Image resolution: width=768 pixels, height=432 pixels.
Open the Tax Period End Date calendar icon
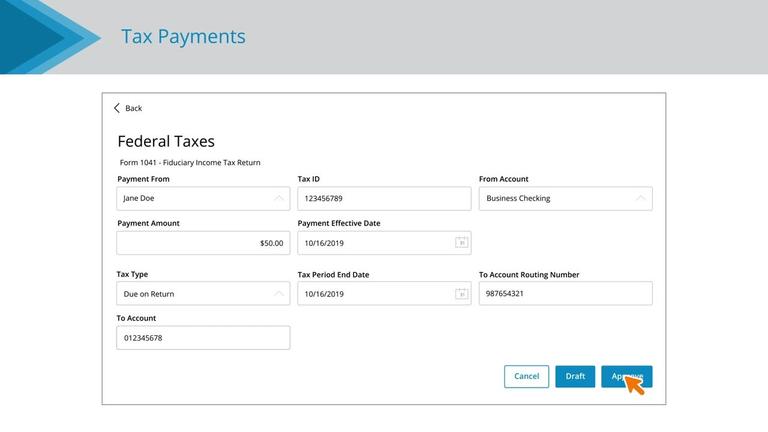click(461, 294)
